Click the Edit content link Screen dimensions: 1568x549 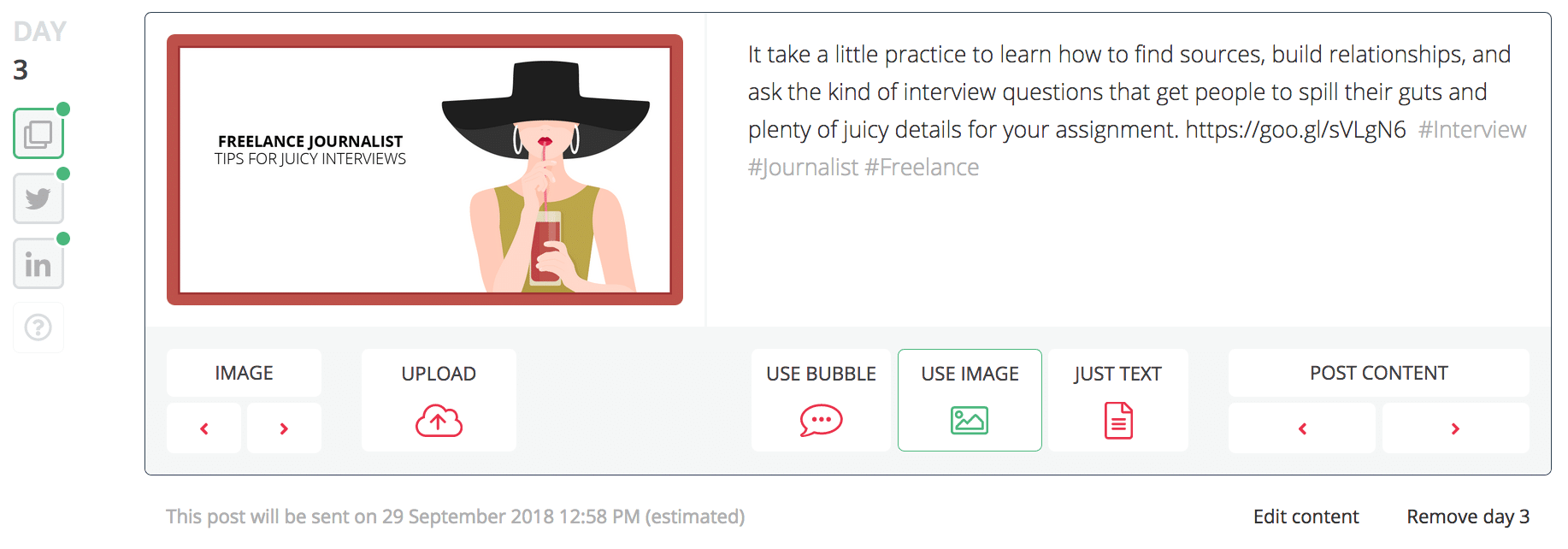point(1306,517)
